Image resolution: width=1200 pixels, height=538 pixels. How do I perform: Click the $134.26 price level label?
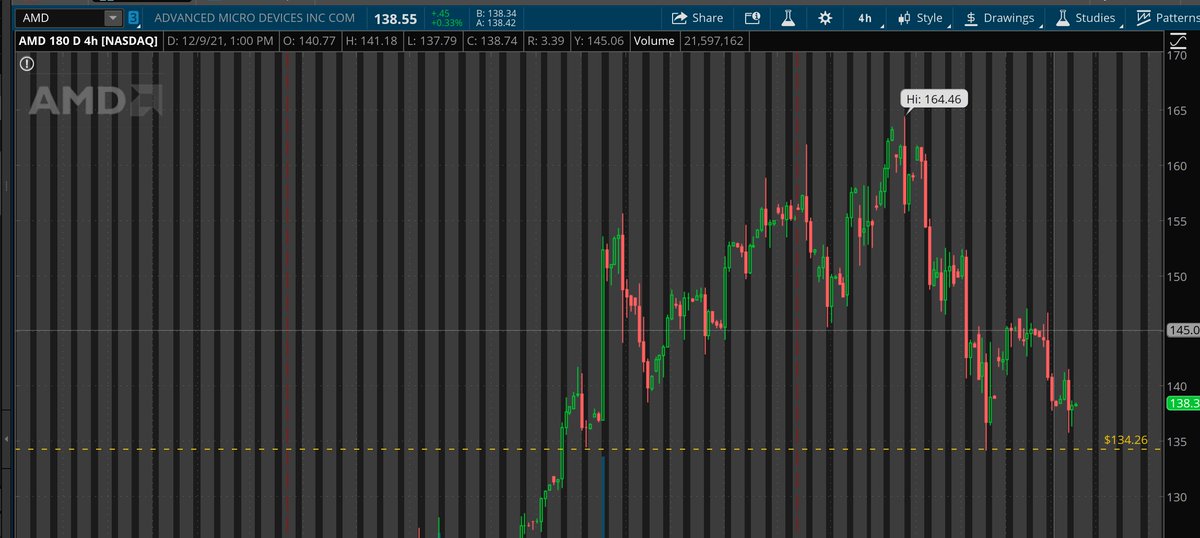[x=1125, y=439]
